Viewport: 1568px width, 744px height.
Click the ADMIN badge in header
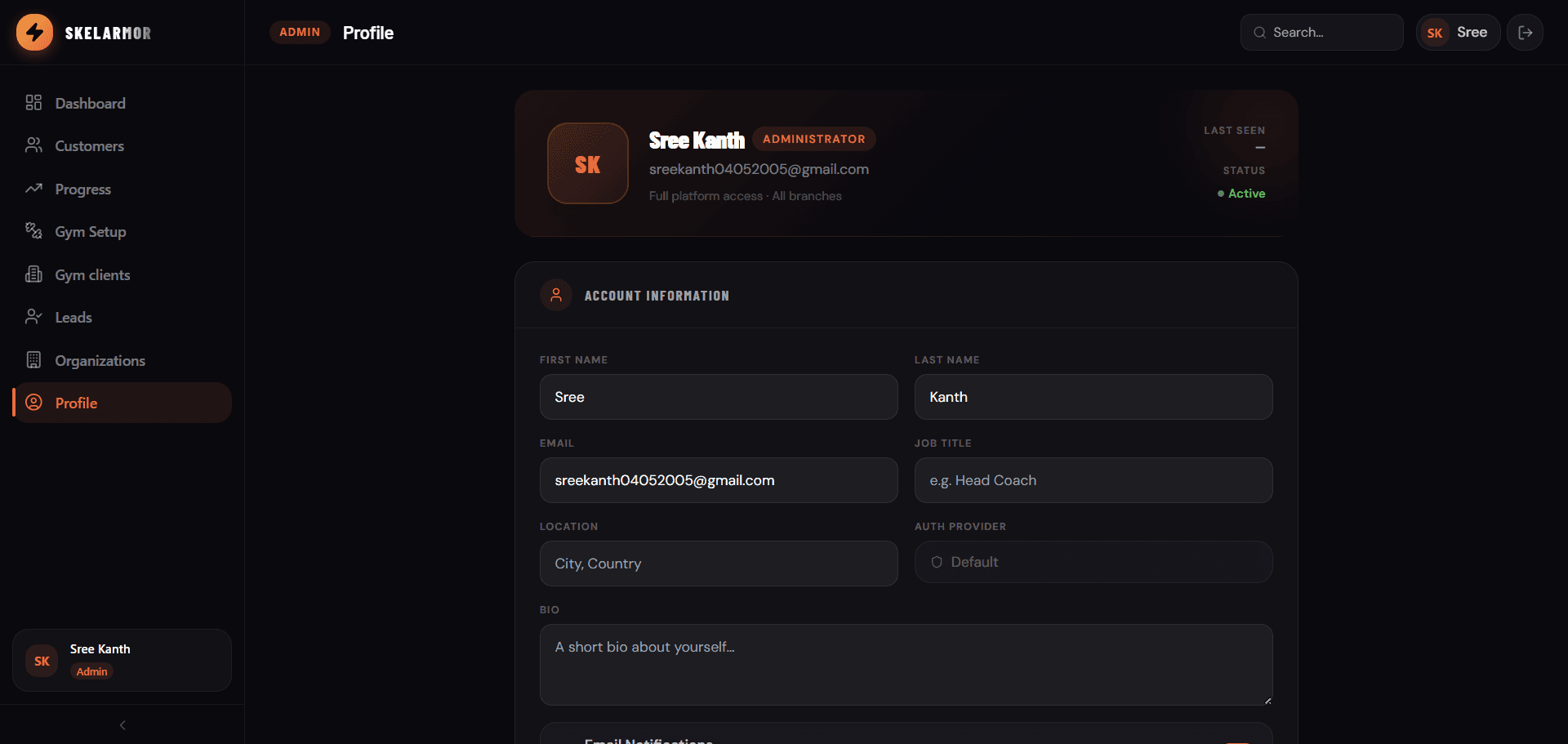300,32
